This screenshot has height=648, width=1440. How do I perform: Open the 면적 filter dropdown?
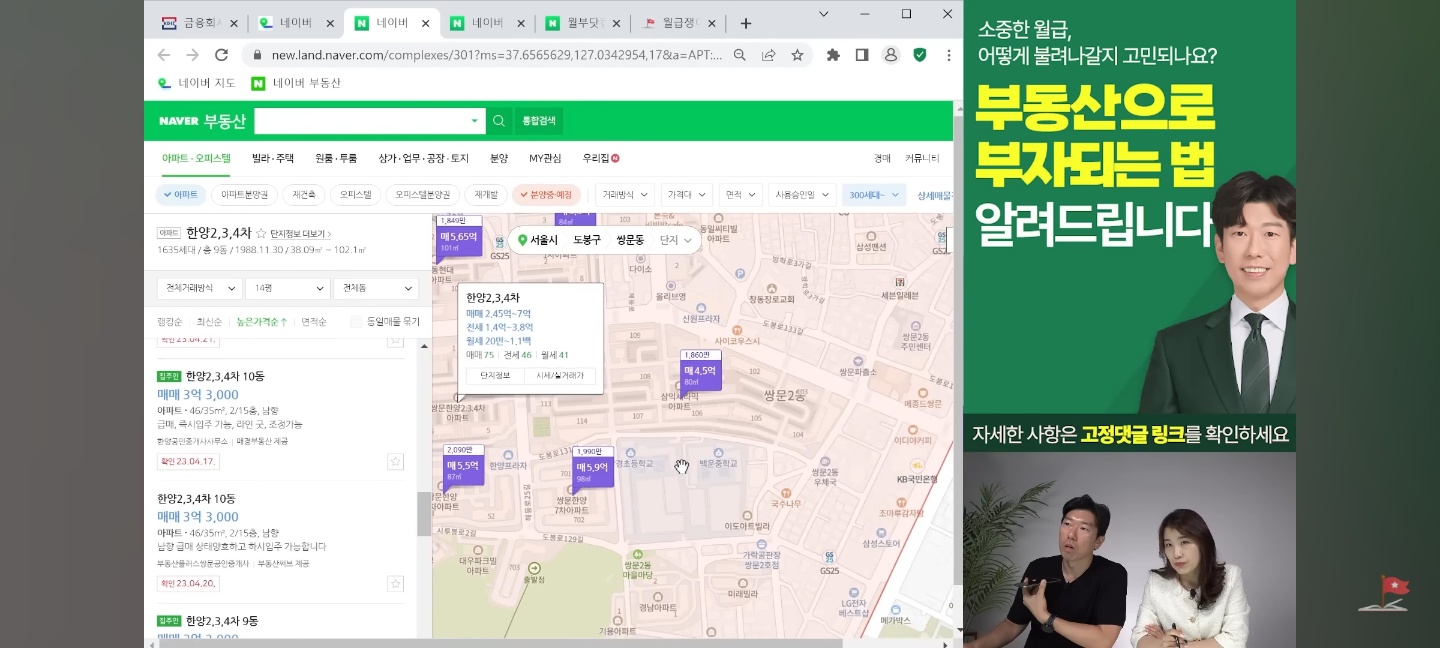click(740, 195)
